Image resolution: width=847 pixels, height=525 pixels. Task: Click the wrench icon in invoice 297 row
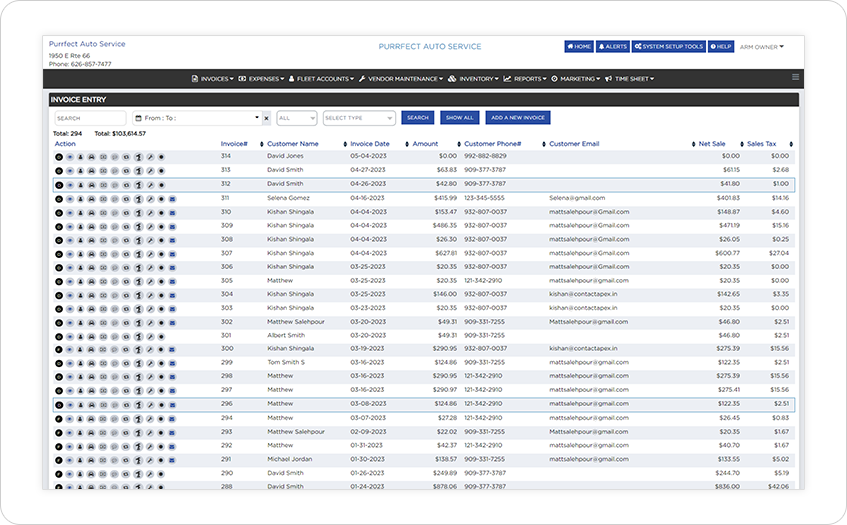point(150,391)
